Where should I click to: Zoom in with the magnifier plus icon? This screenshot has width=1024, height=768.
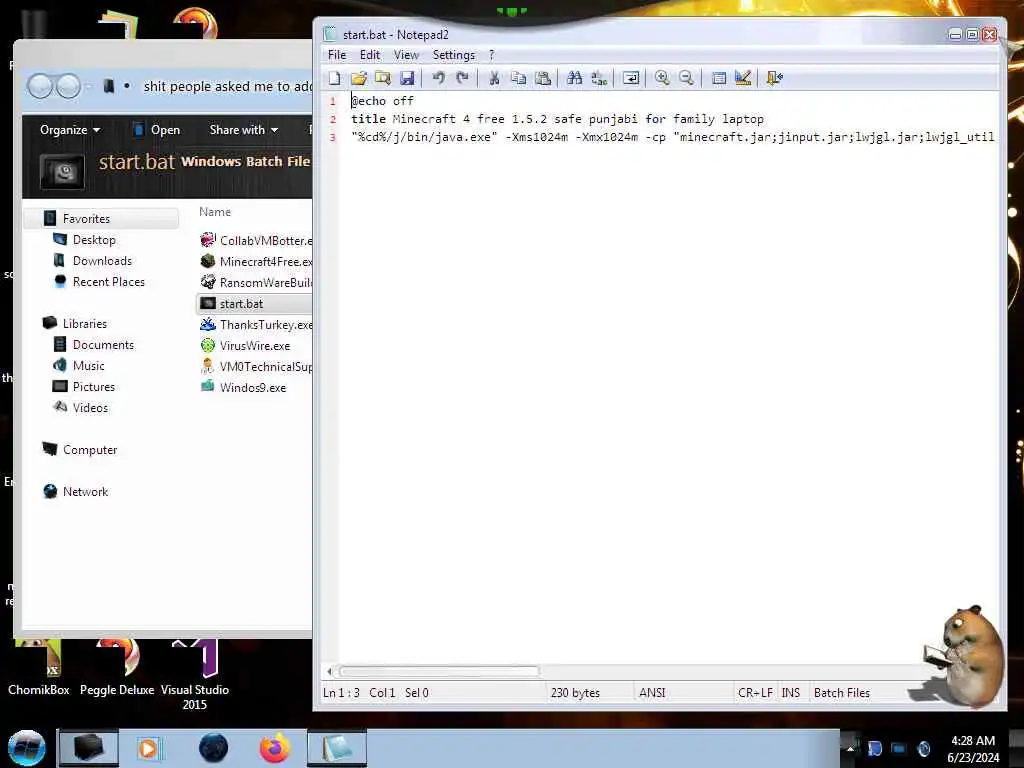[662, 78]
